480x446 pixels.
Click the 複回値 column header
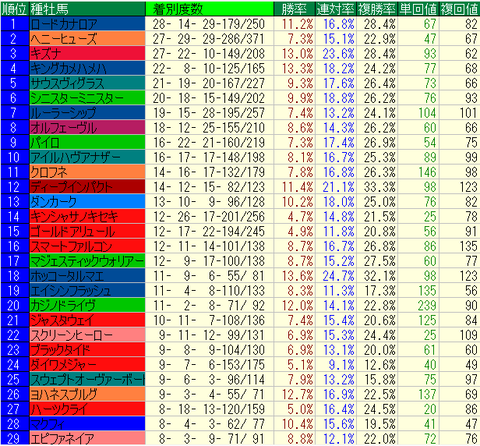point(460,9)
